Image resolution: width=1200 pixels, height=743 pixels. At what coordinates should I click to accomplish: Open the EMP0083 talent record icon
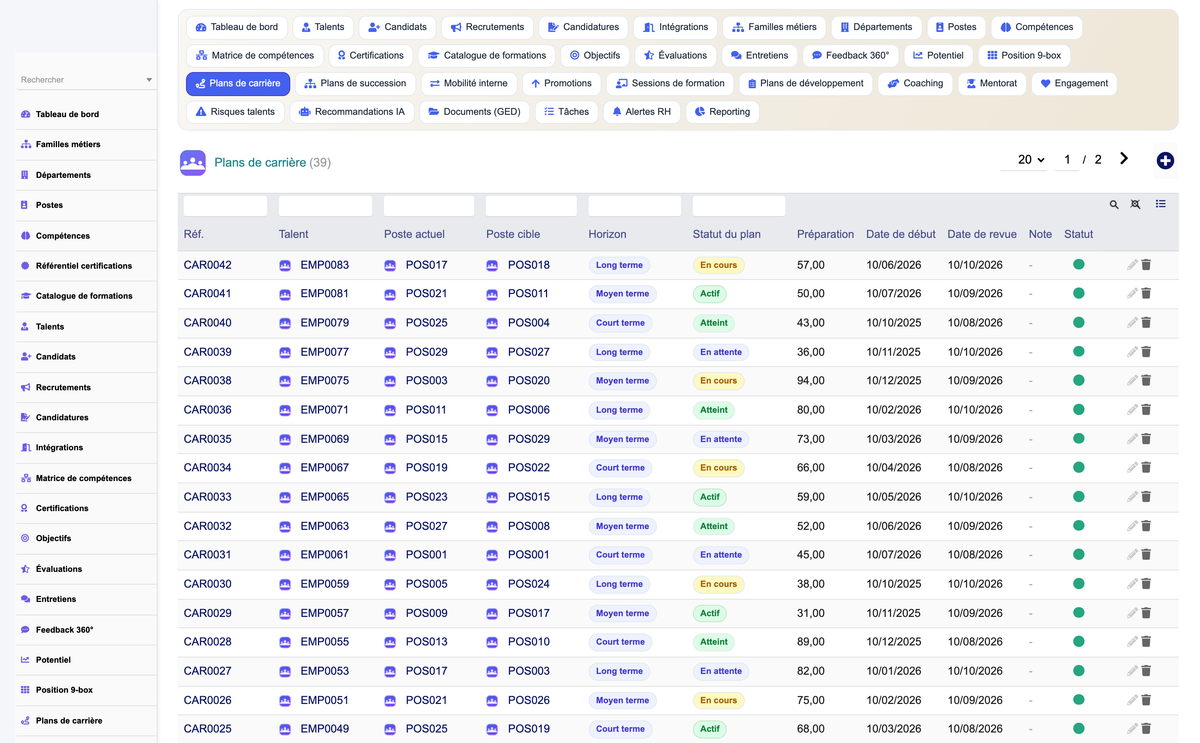coord(285,266)
